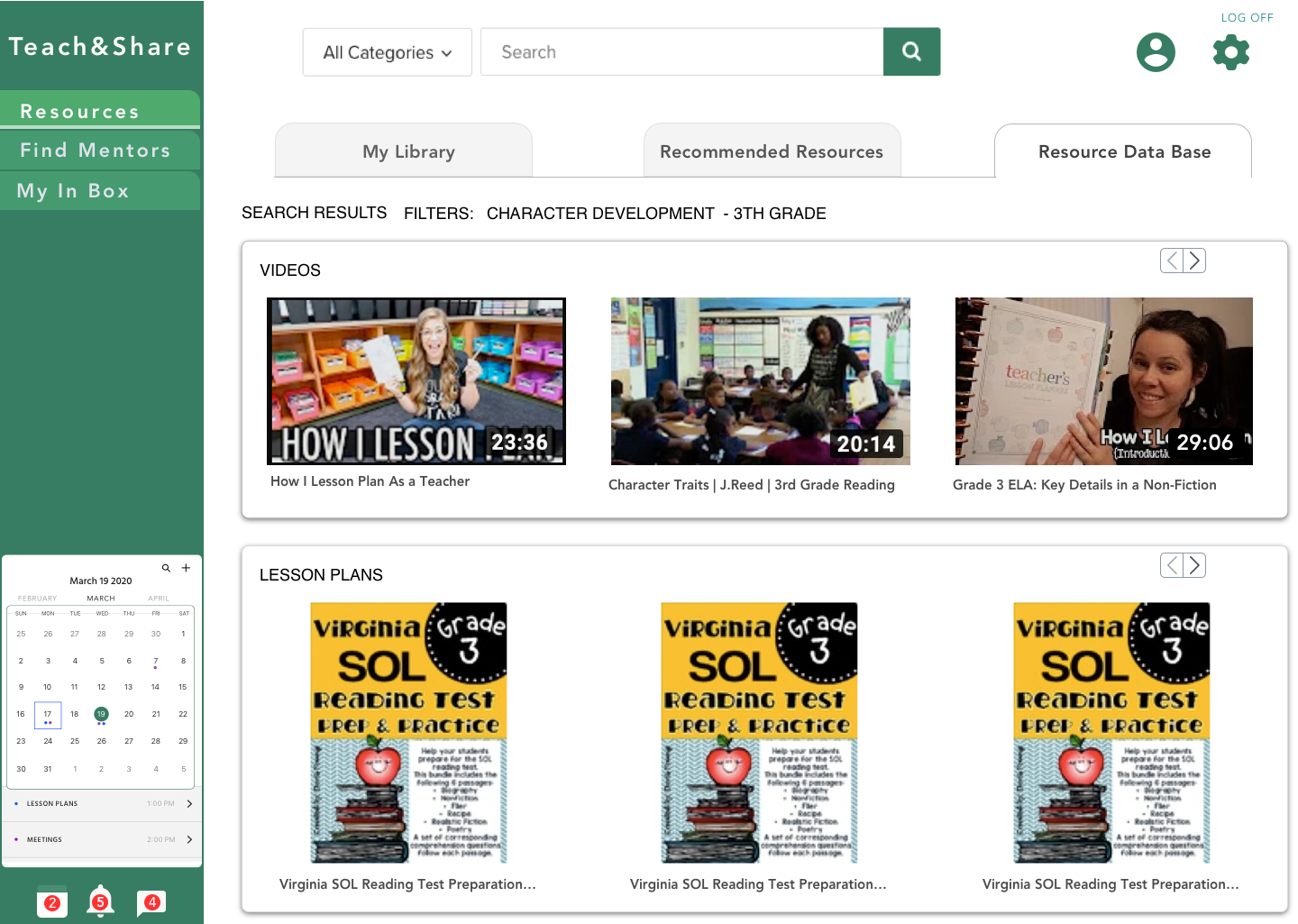Viewport: 1298px width, 924px height.
Task: Switch to the My Library tab
Action: [408, 151]
